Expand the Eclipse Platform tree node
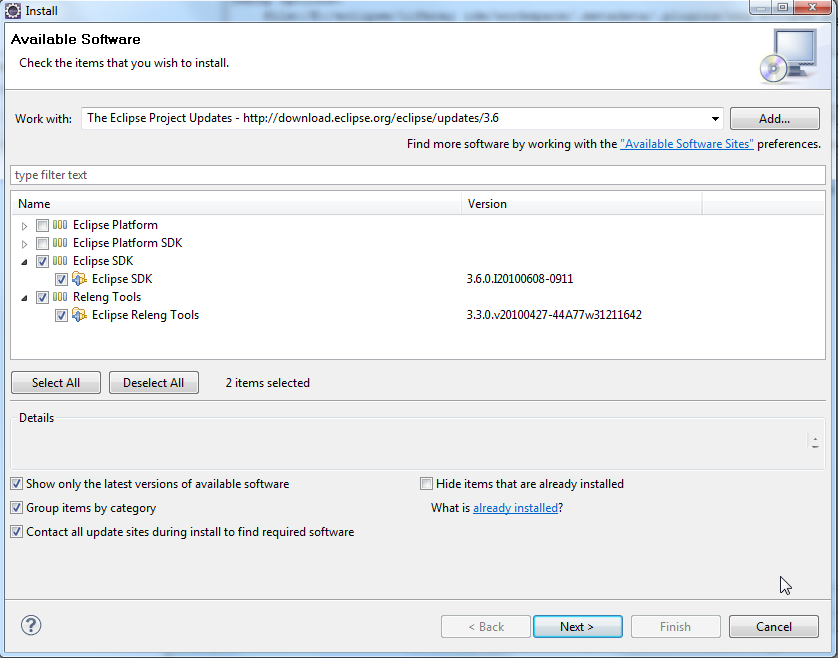 (x=25, y=226)
